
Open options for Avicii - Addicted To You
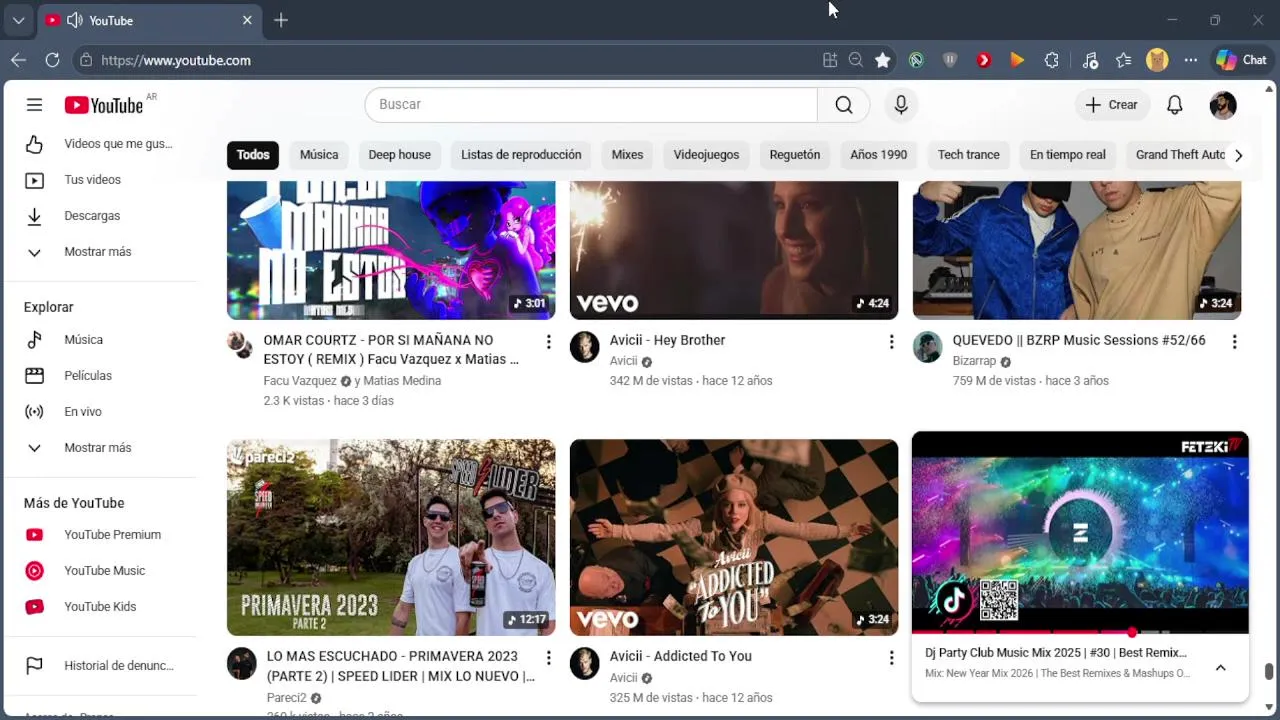tap(891, 658)
